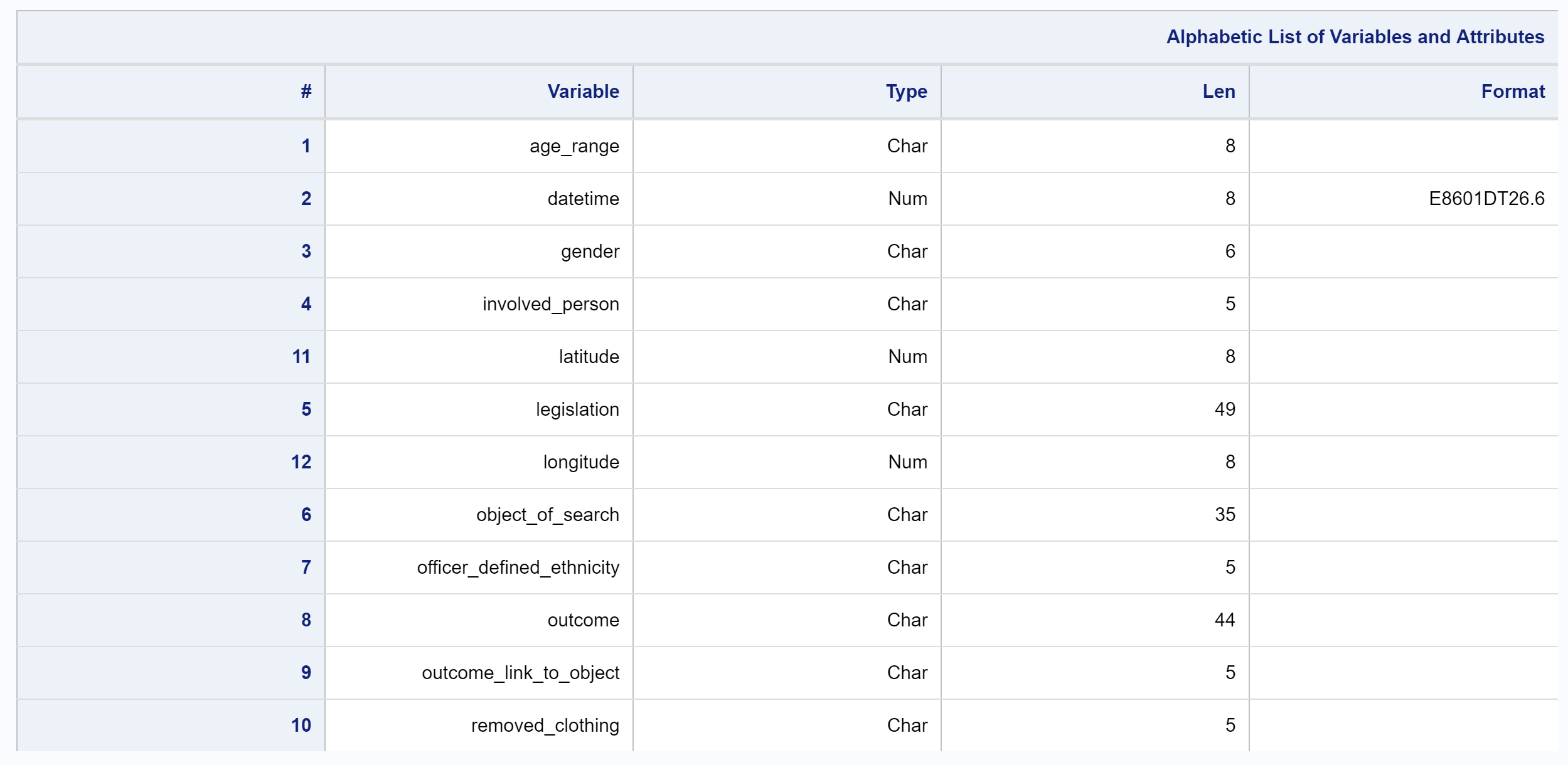This screenshot has height=765, width=1568.
Task: Click the "#" column header
Action: click(x=305, y=92)
